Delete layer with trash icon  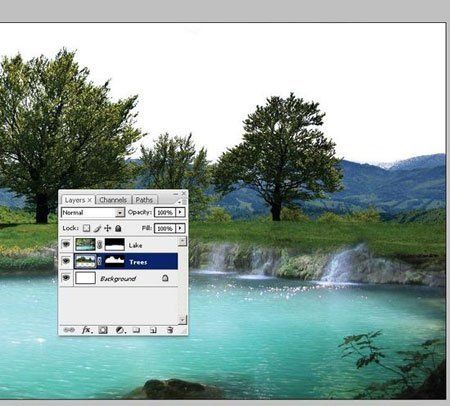[x=170, y=330]
